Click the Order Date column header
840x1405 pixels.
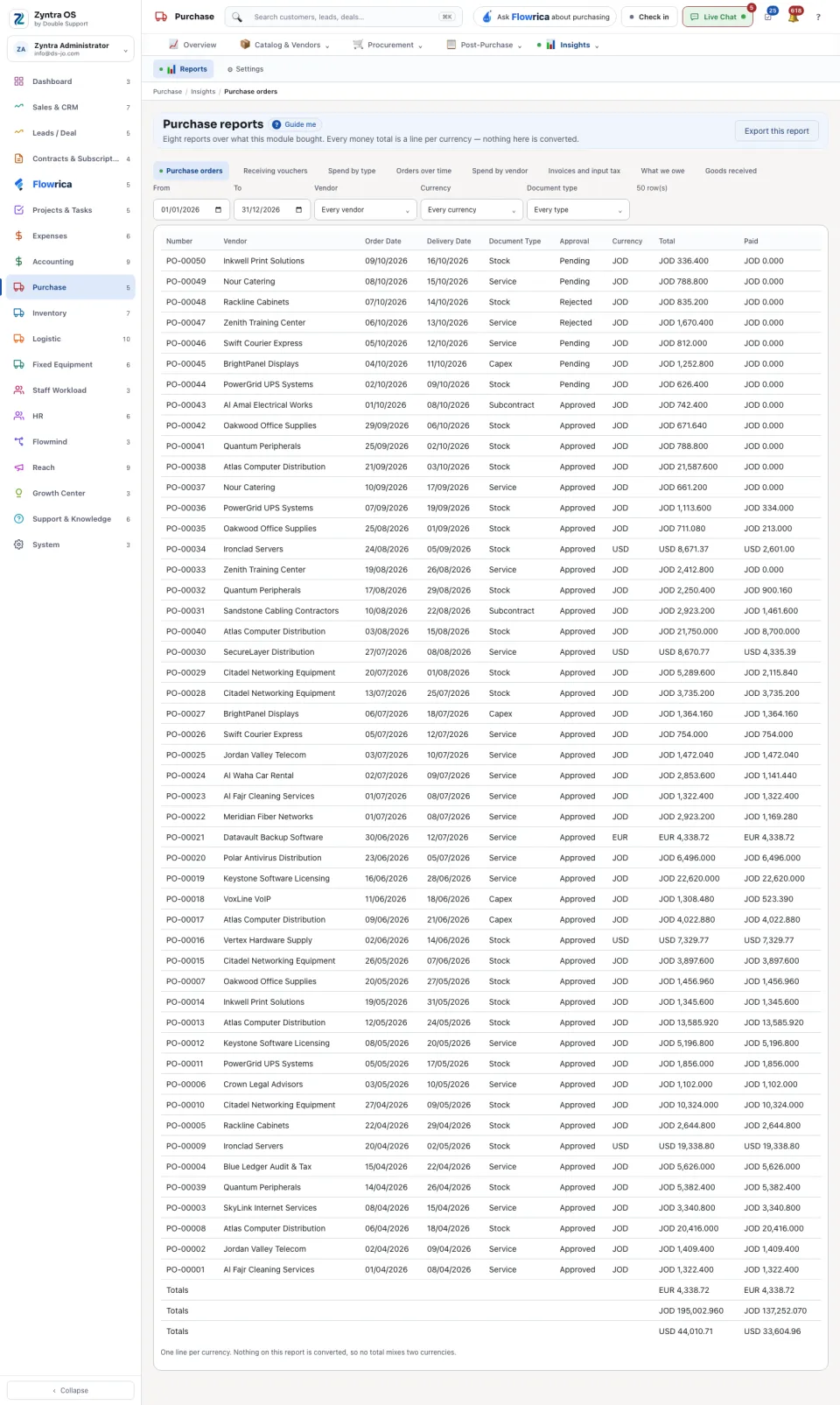(383, 242)
